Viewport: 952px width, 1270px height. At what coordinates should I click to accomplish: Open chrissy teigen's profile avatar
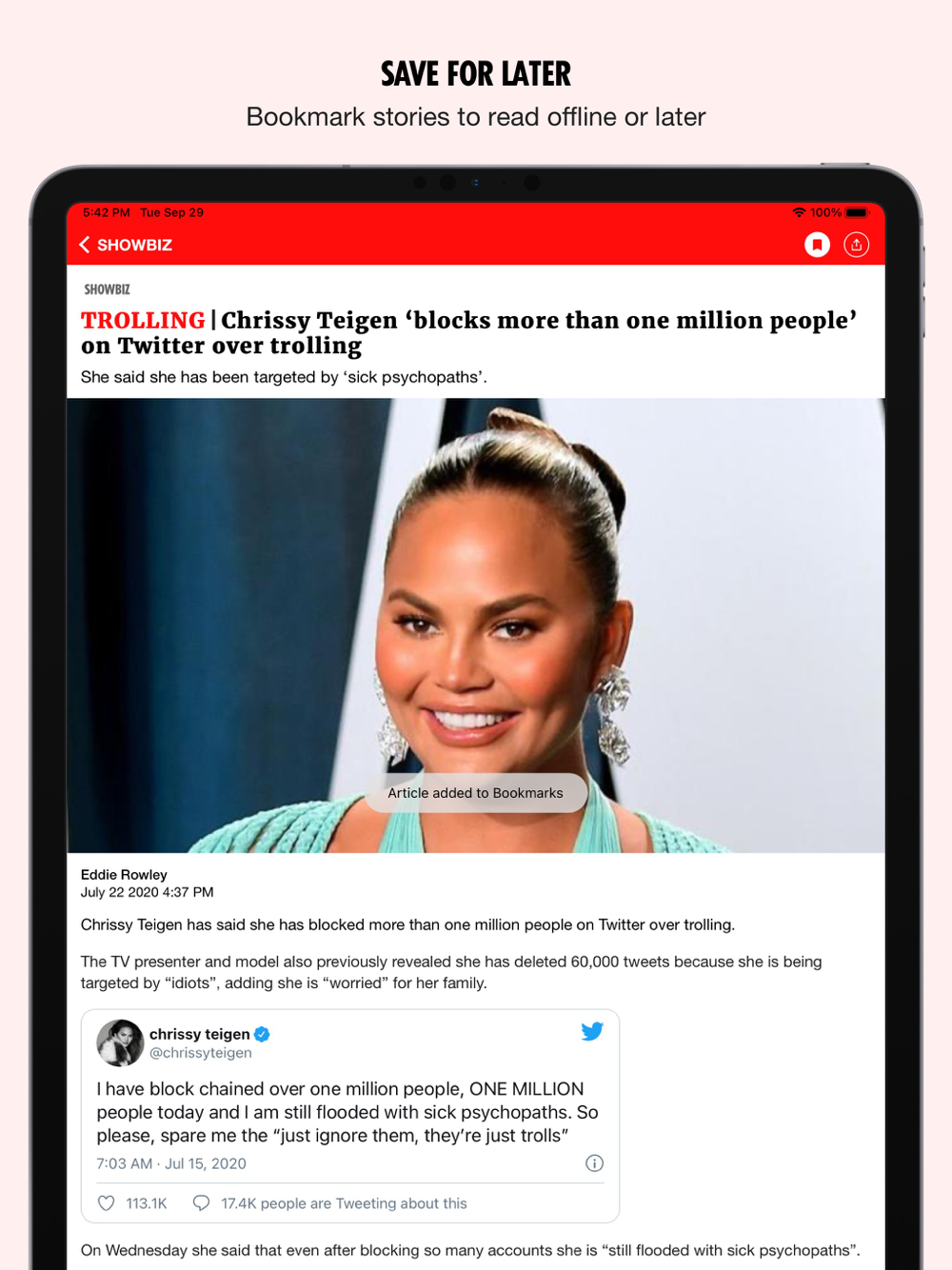[x=120, y=1042]
